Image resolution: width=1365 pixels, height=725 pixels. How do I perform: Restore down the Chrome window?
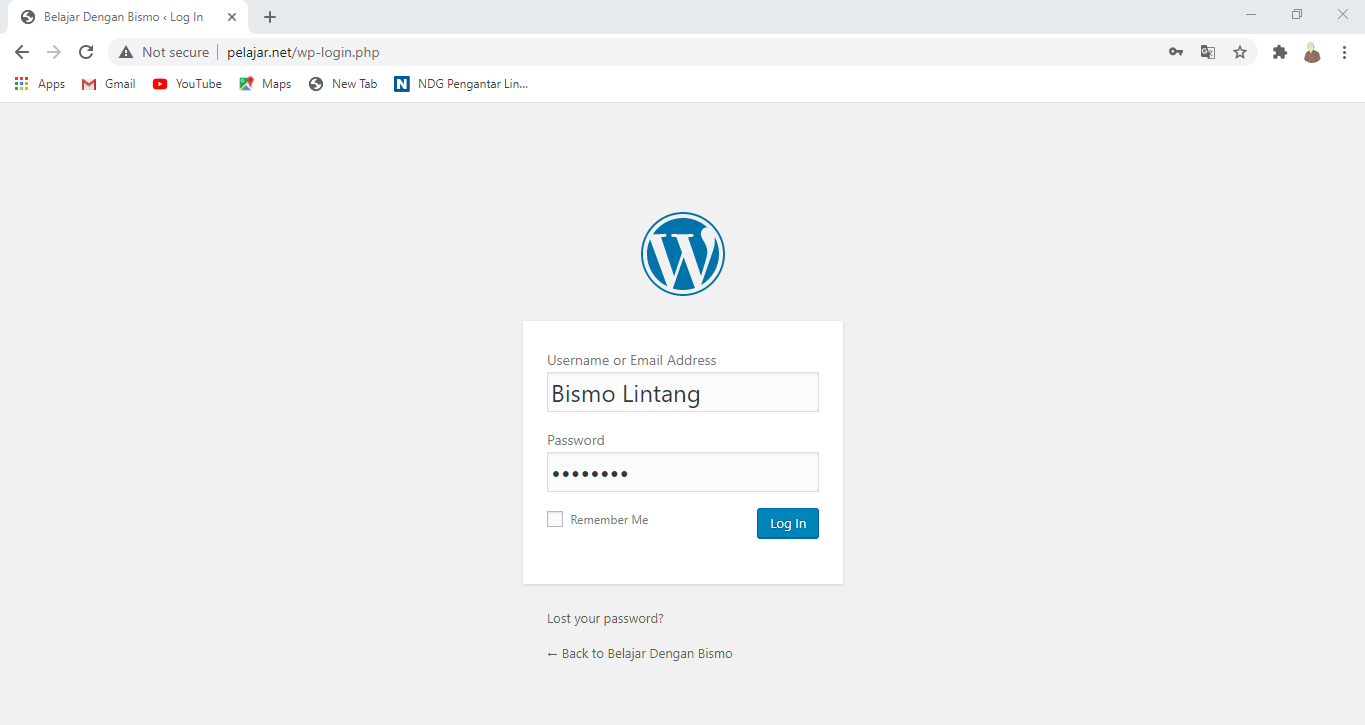click(1297, 15)
